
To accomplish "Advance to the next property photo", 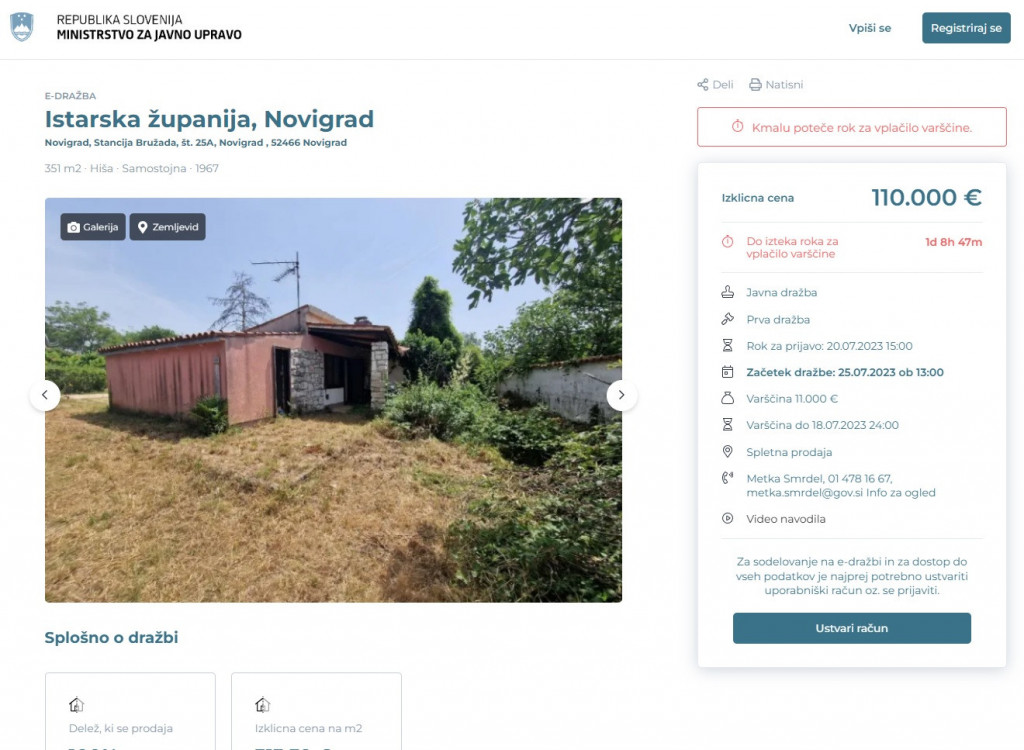I will pos(622,395).
